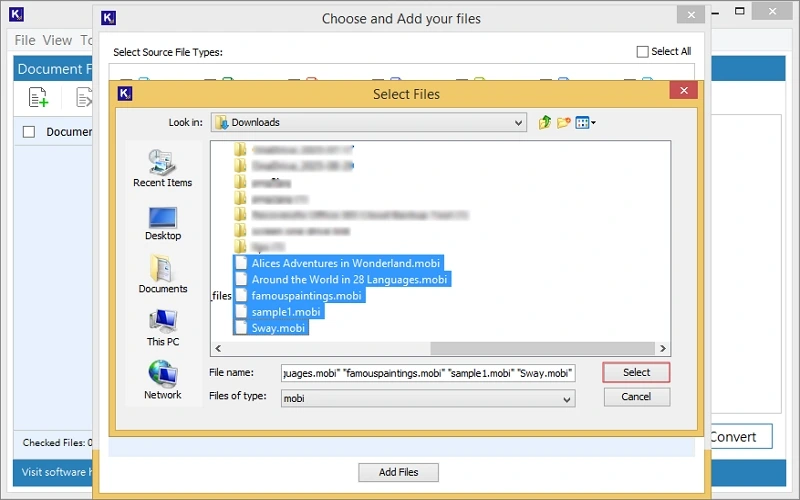Open Network in the places sidebar
This screenshot has width=800, height=500.
pyautogui.click(x=163, y=380)
